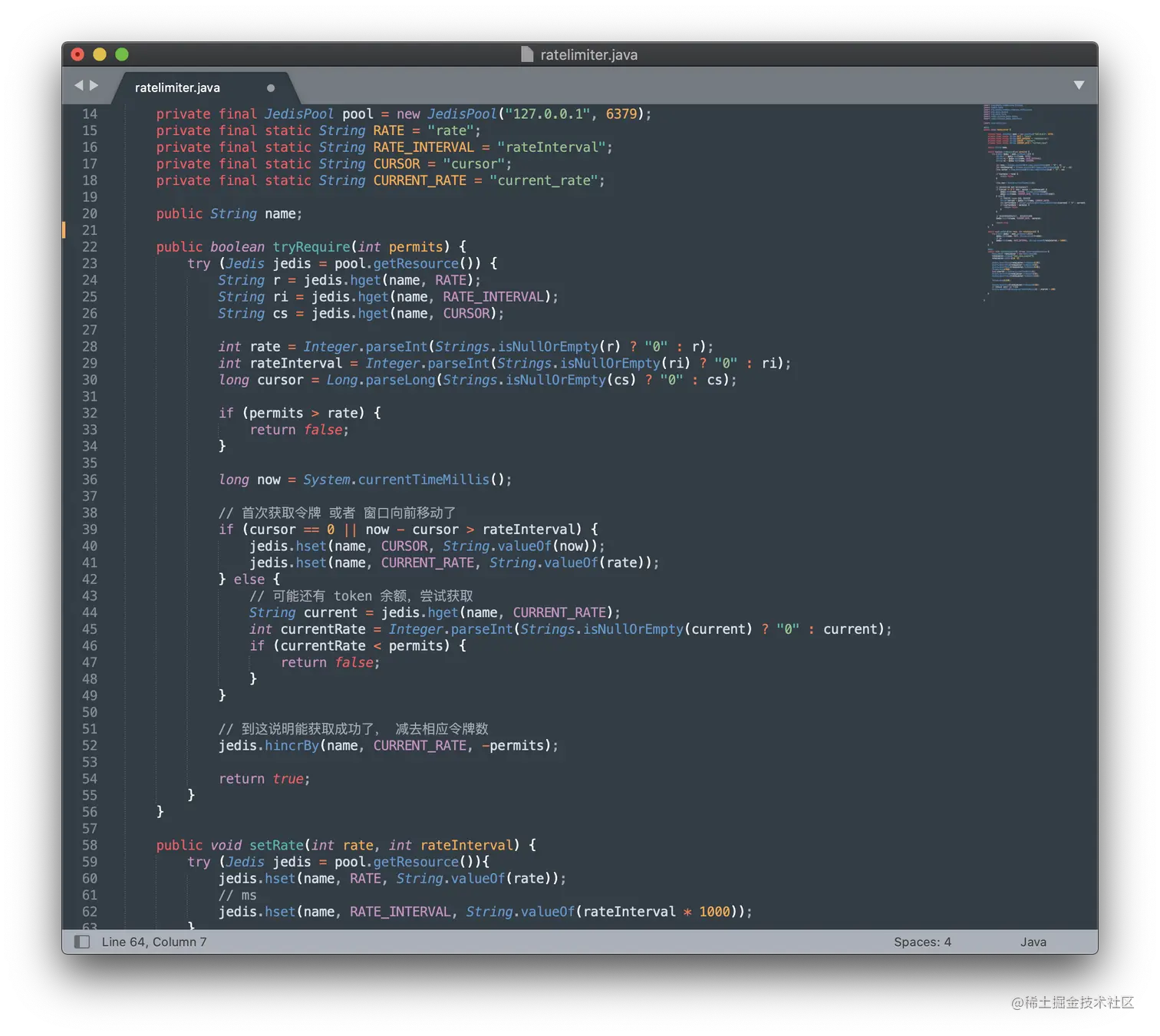Image resolution: width=1160 pixels, height=1036 pixels.
Task: Go forward with the right tab arrow
Action: tap(94, 85)
